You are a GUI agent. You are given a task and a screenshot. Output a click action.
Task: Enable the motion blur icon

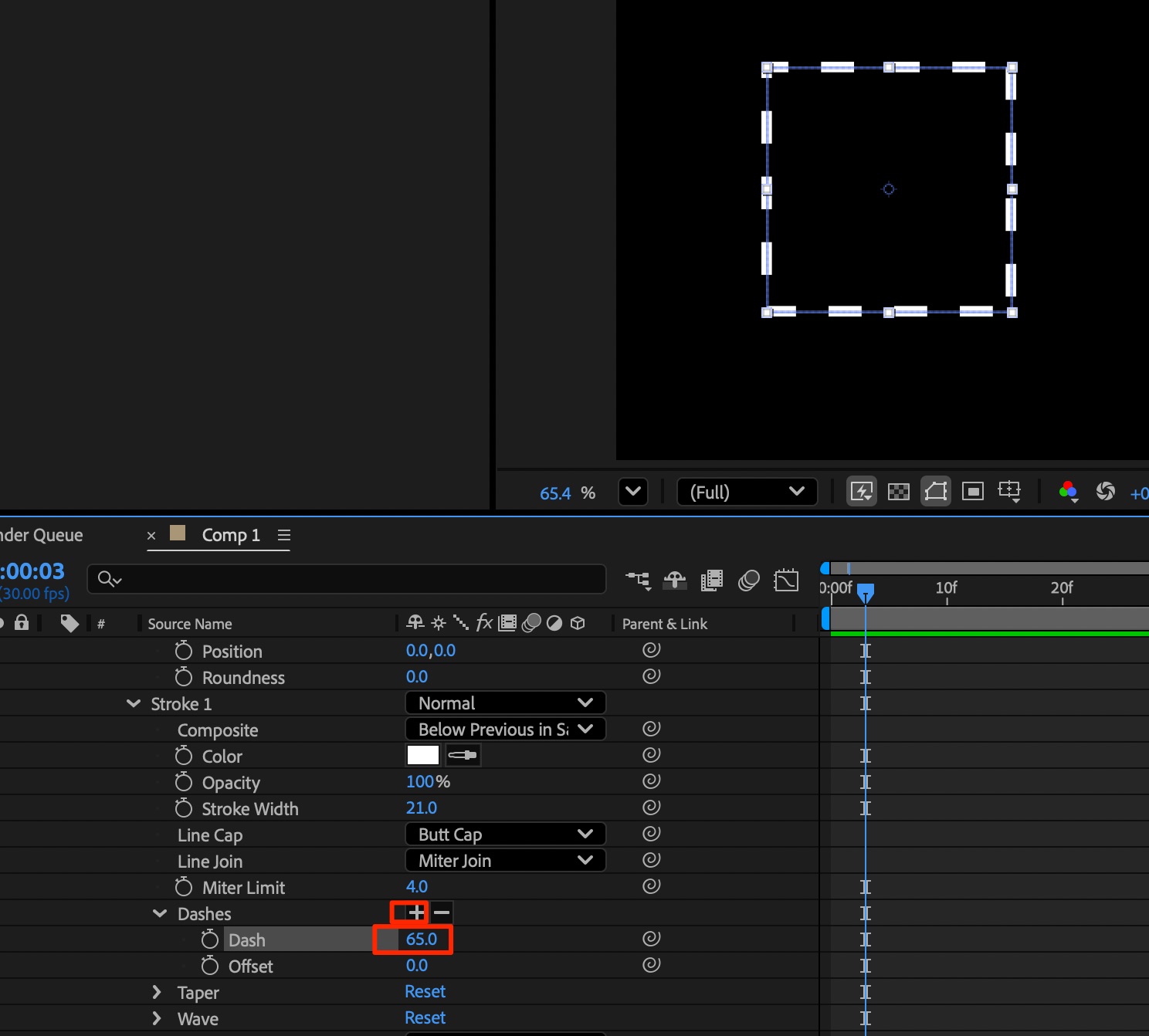748,581
